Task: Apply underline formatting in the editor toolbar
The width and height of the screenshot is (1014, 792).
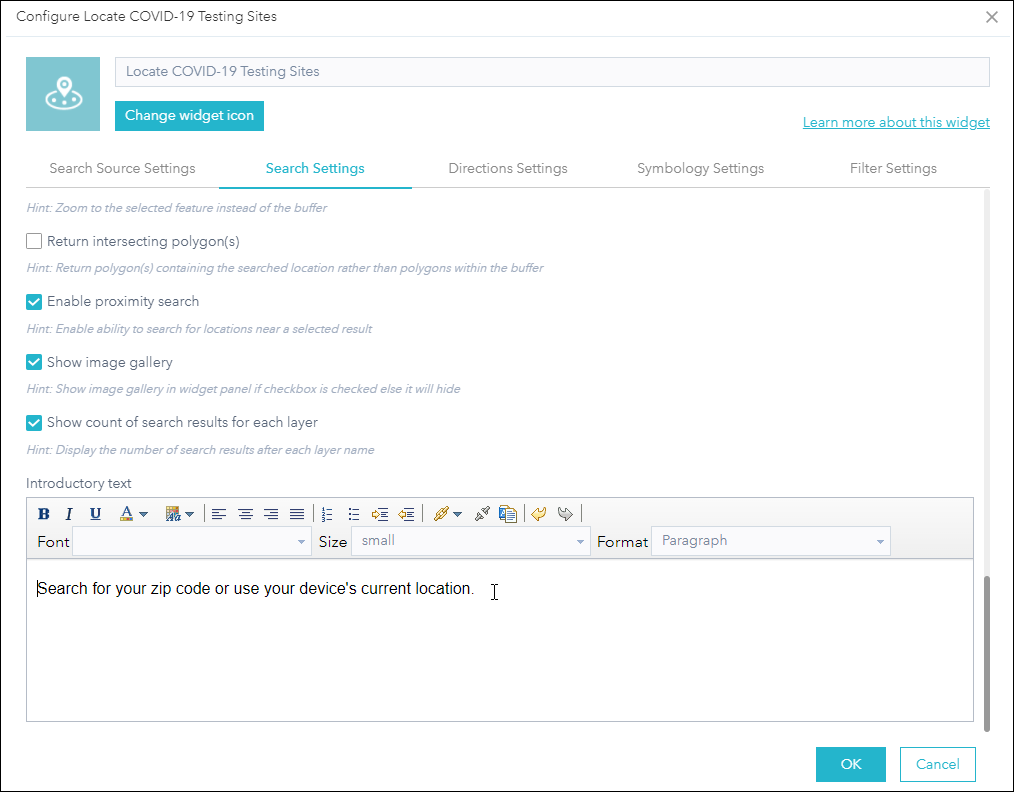Action: coord(93,513)
